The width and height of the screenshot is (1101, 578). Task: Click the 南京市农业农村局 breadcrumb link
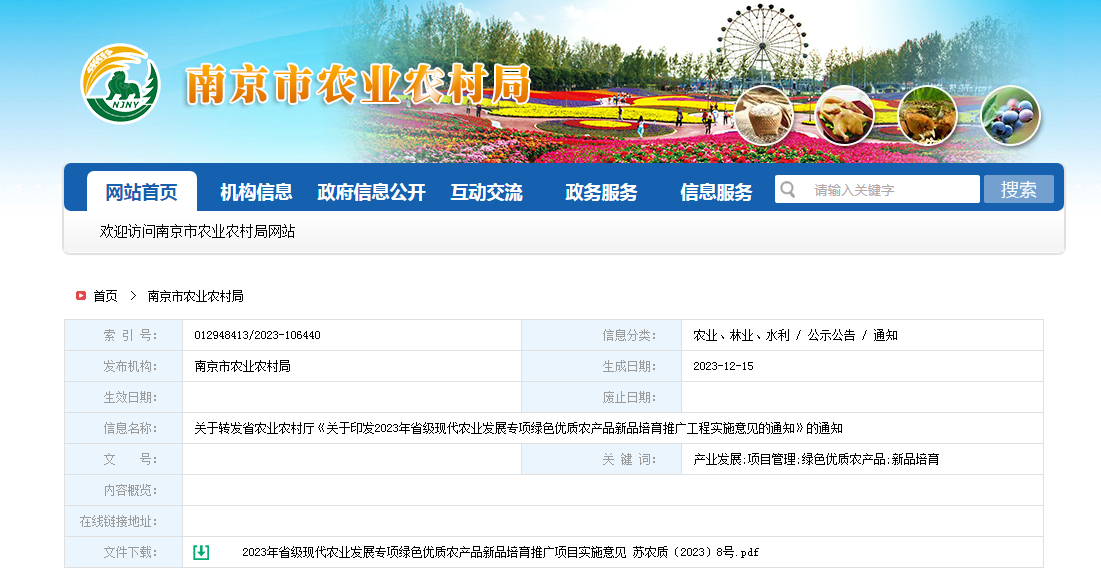pyautogui.click(x=196, y=296)
